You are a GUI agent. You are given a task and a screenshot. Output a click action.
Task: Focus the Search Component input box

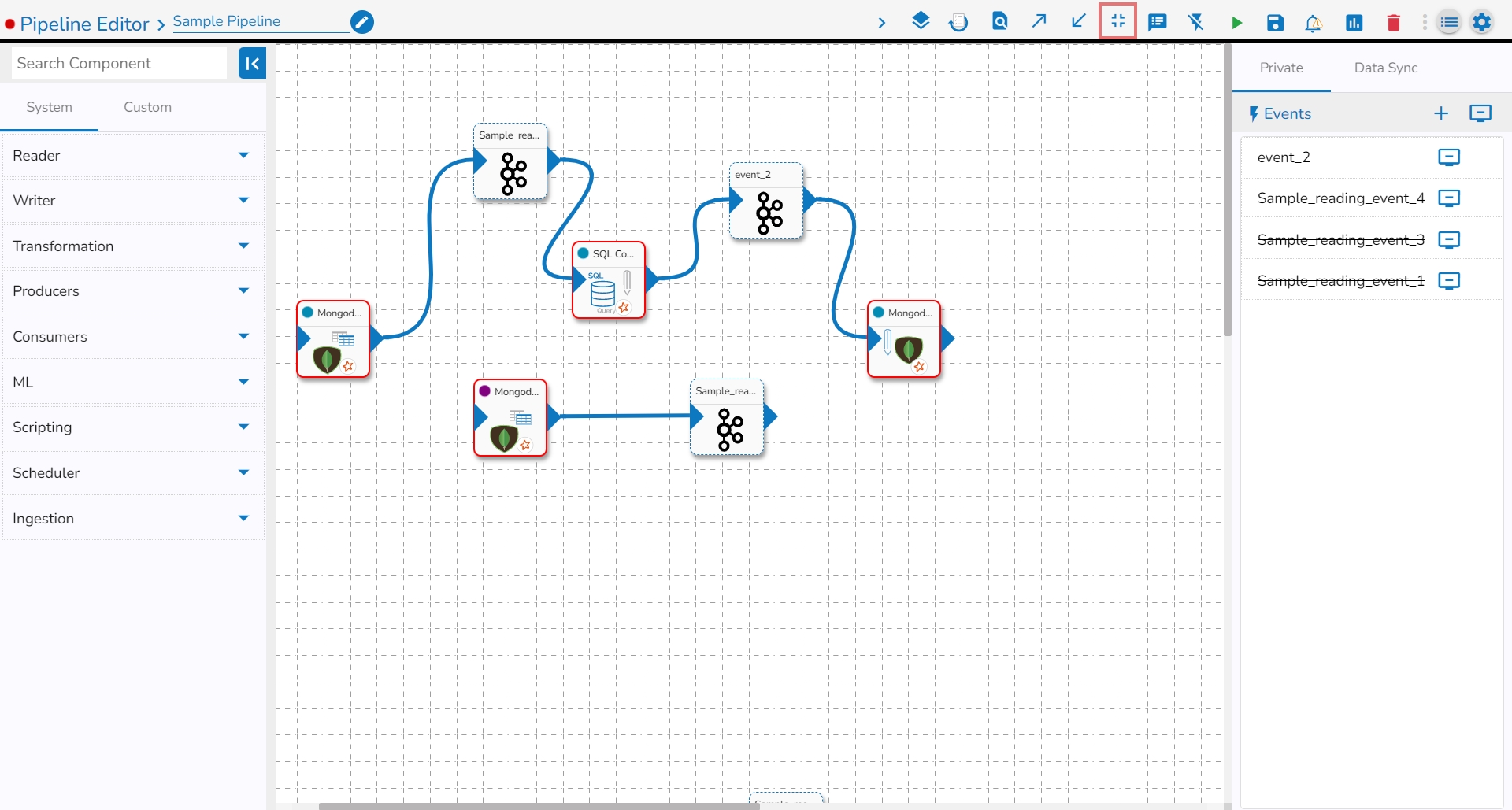[x=120, y=64]
